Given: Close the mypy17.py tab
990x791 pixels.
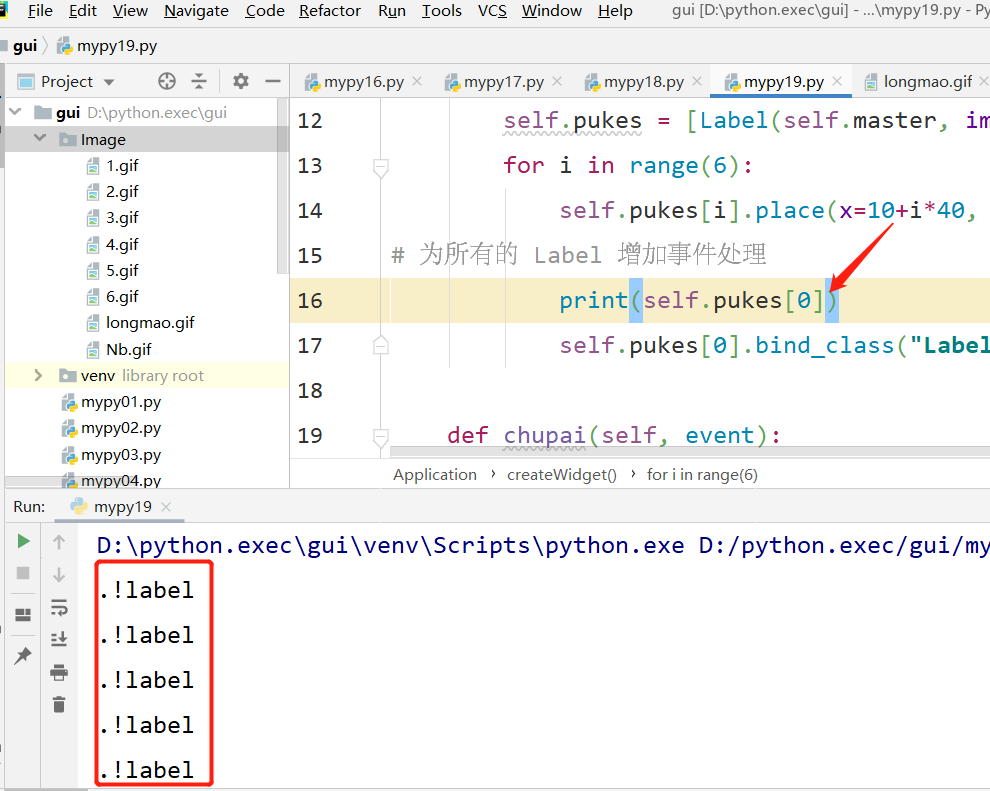Looking at the screenshot, I should point(557,81).
